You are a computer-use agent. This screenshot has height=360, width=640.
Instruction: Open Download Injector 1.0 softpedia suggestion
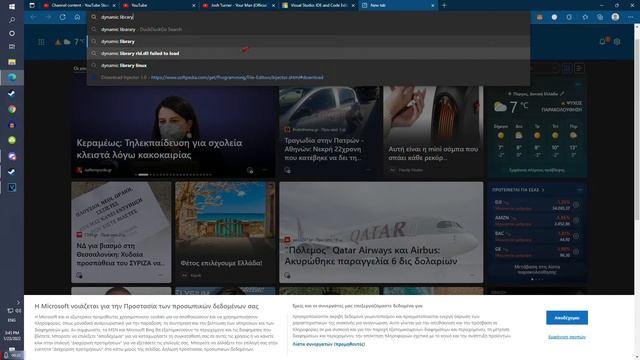309,77
